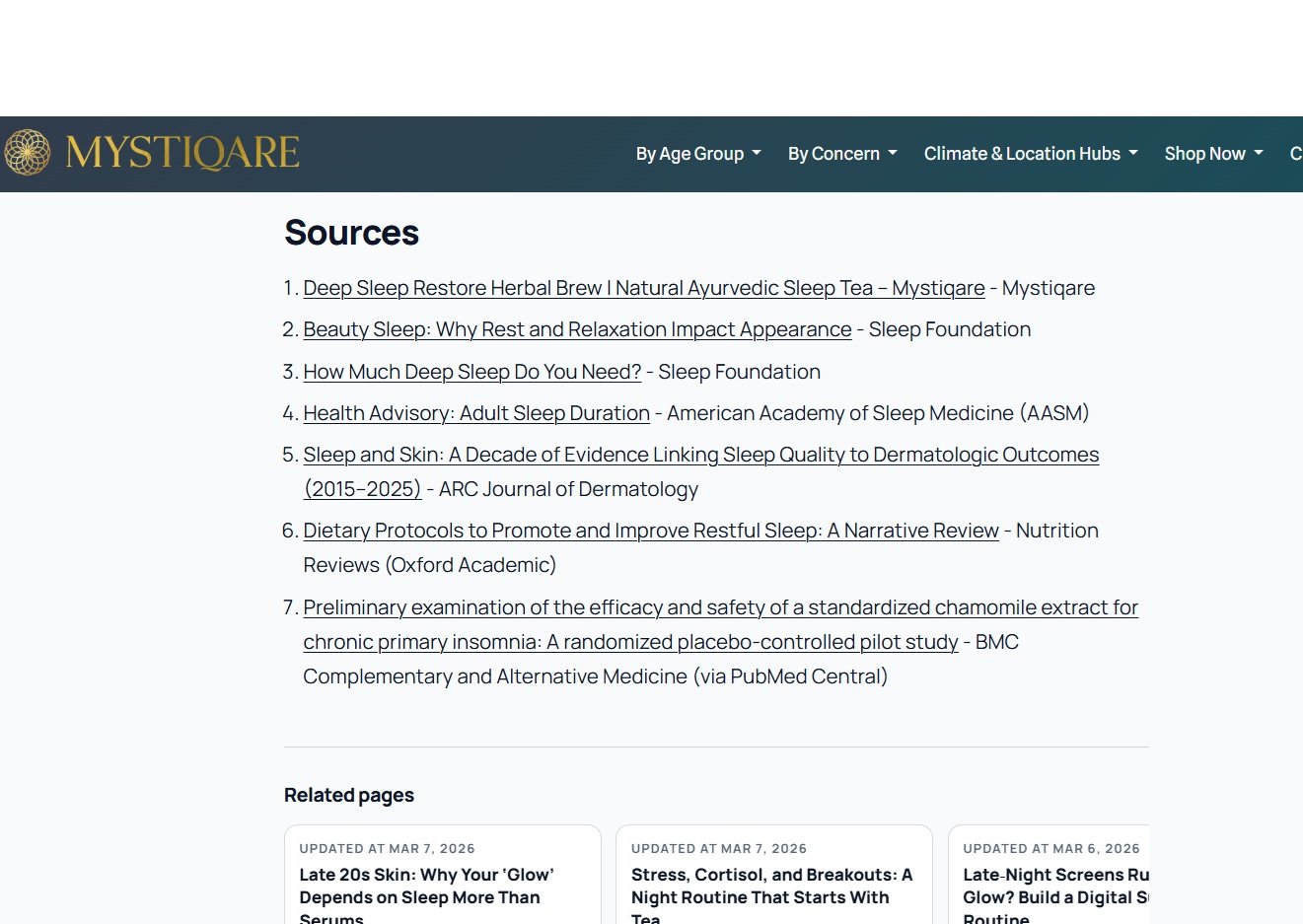Open Stress, Cortisol, and Breakouts related card
Image resolution: width=1303 pixels, height=924 pixels.
click(774, 875)
